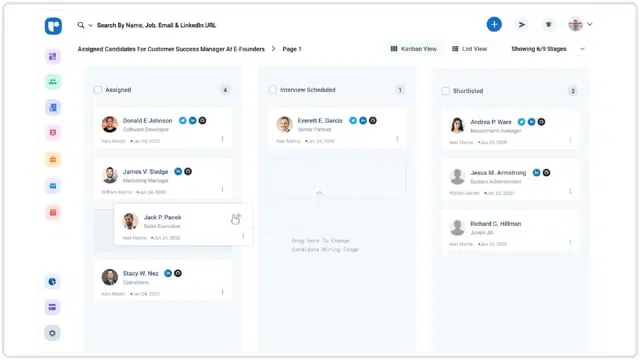This screenshot has width=640, height=360.
Task: Check the Assigned column checkbox
Action: coord(98,90)
